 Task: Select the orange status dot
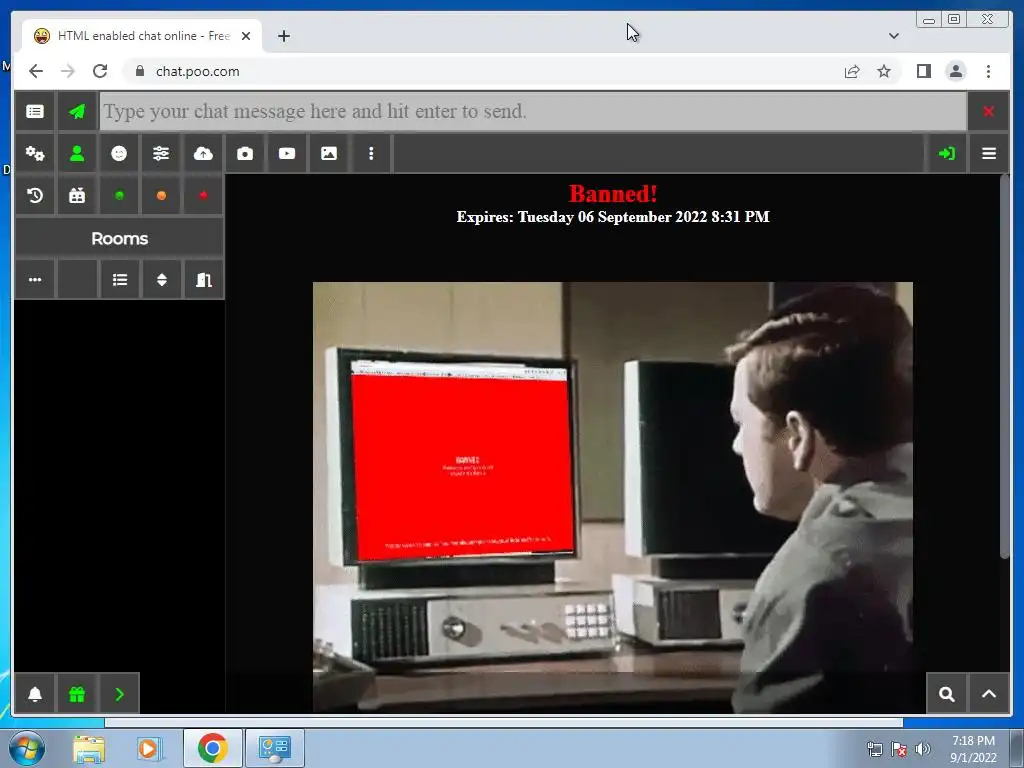point(161,195)
